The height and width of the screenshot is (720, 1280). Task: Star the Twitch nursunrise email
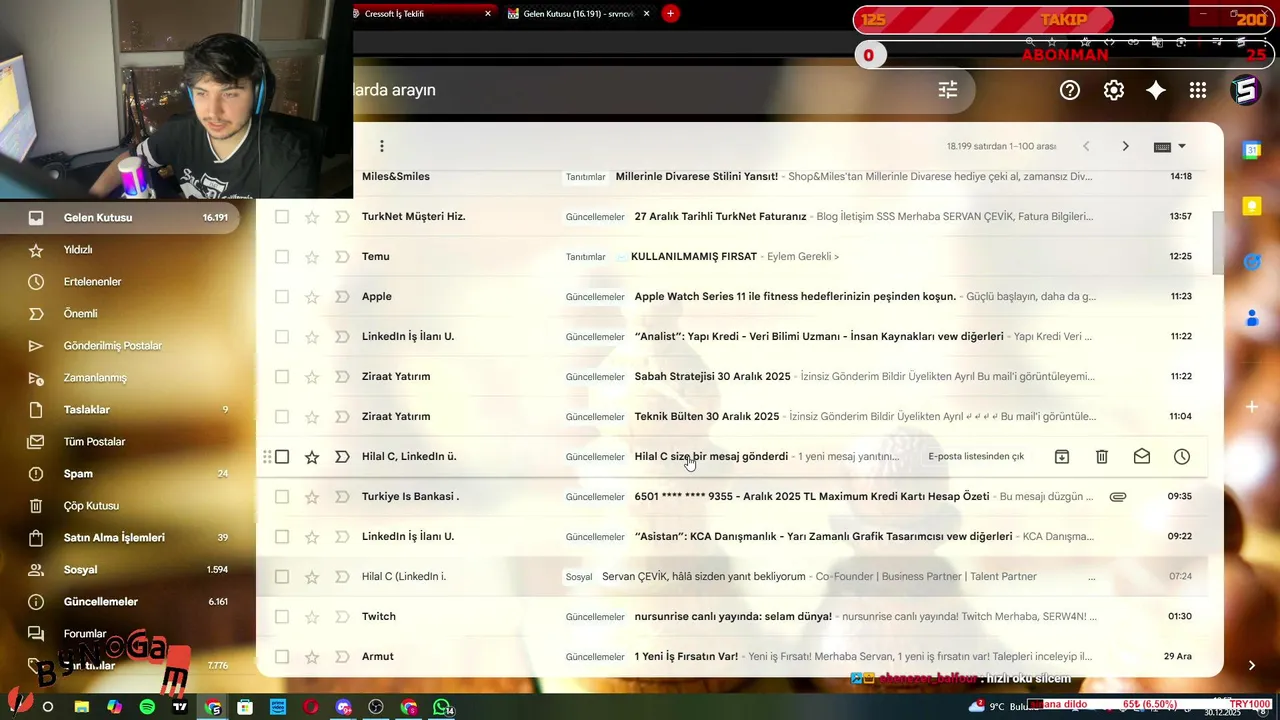pos(312,617)
